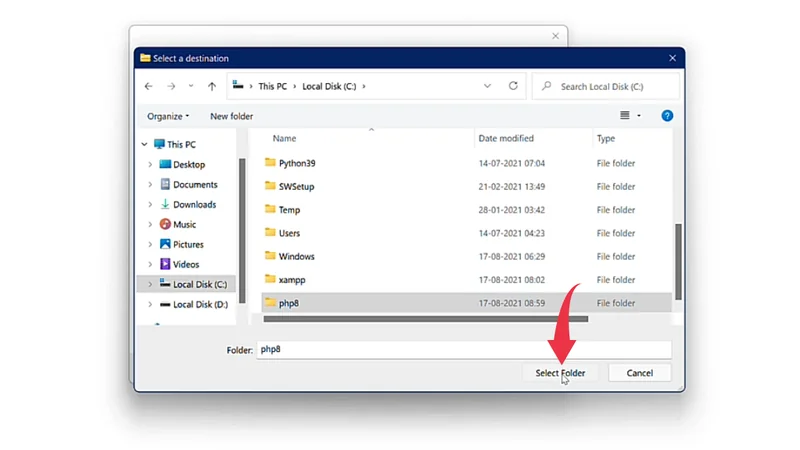The width and height of the screenshot is (800, 450).
Task: Click the Up one level arrow
Action: click(212, 86)
